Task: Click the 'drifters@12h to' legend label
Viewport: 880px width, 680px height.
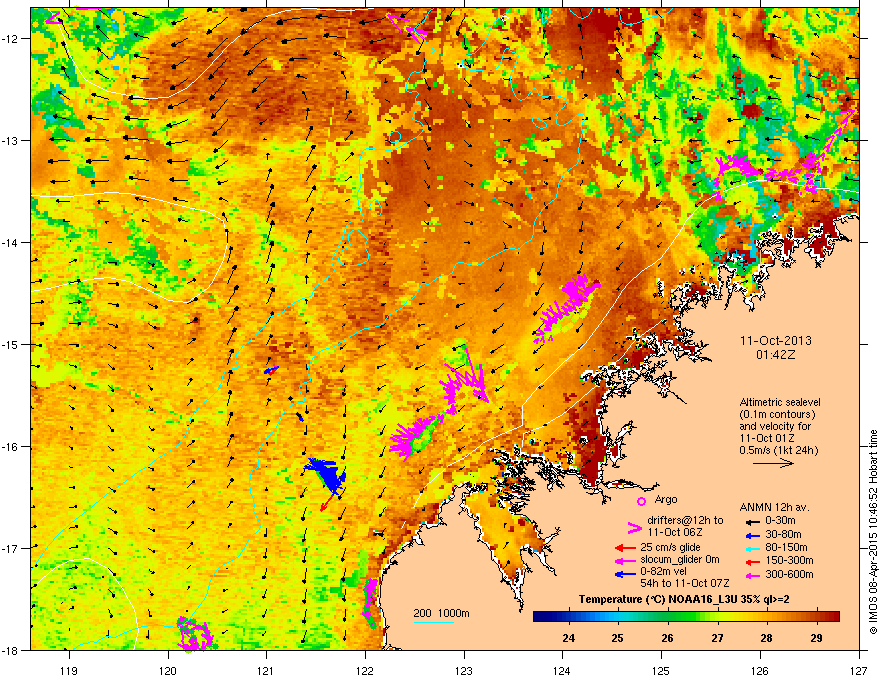Action: [x=685, y=520]
